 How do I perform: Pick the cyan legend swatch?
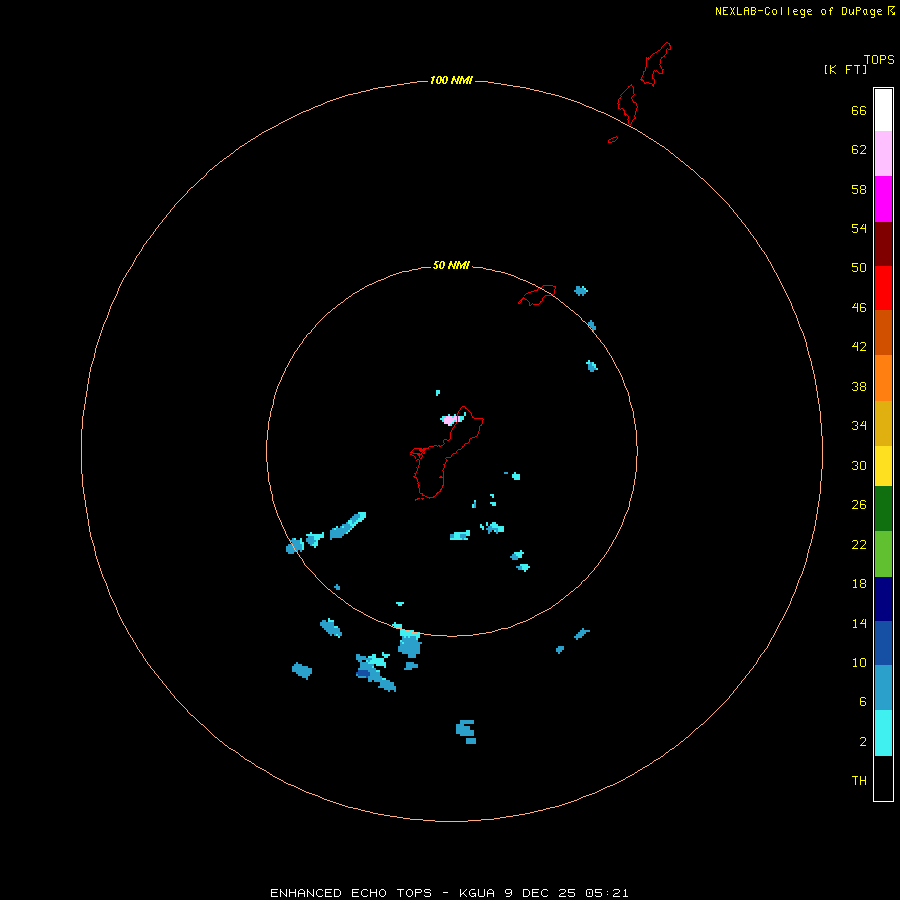tap(883, 733)
